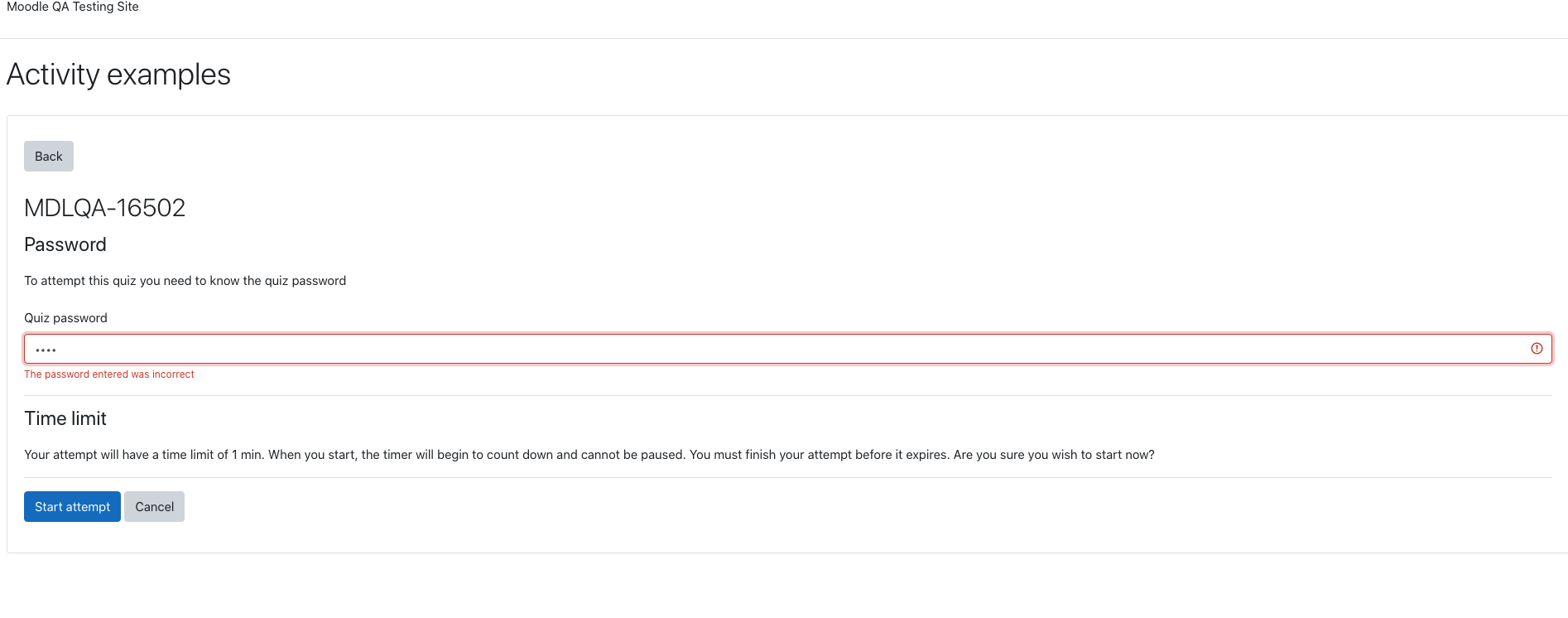Click "Are you sure you wish to start now?"

coord(1054,455)
